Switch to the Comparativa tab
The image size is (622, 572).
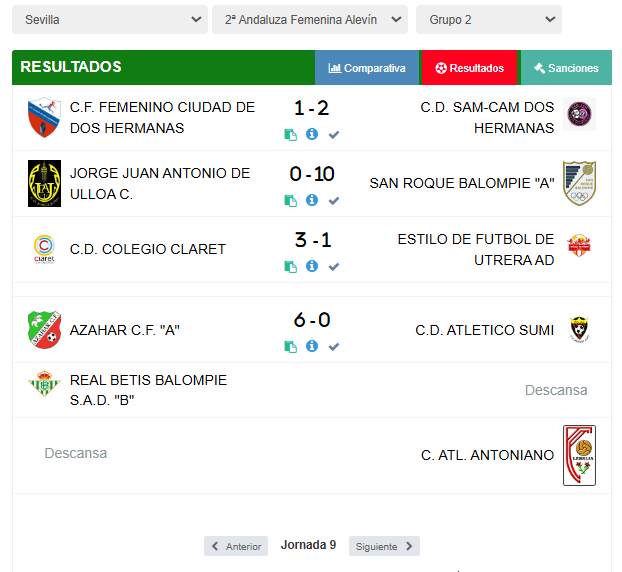pos(367,68)
